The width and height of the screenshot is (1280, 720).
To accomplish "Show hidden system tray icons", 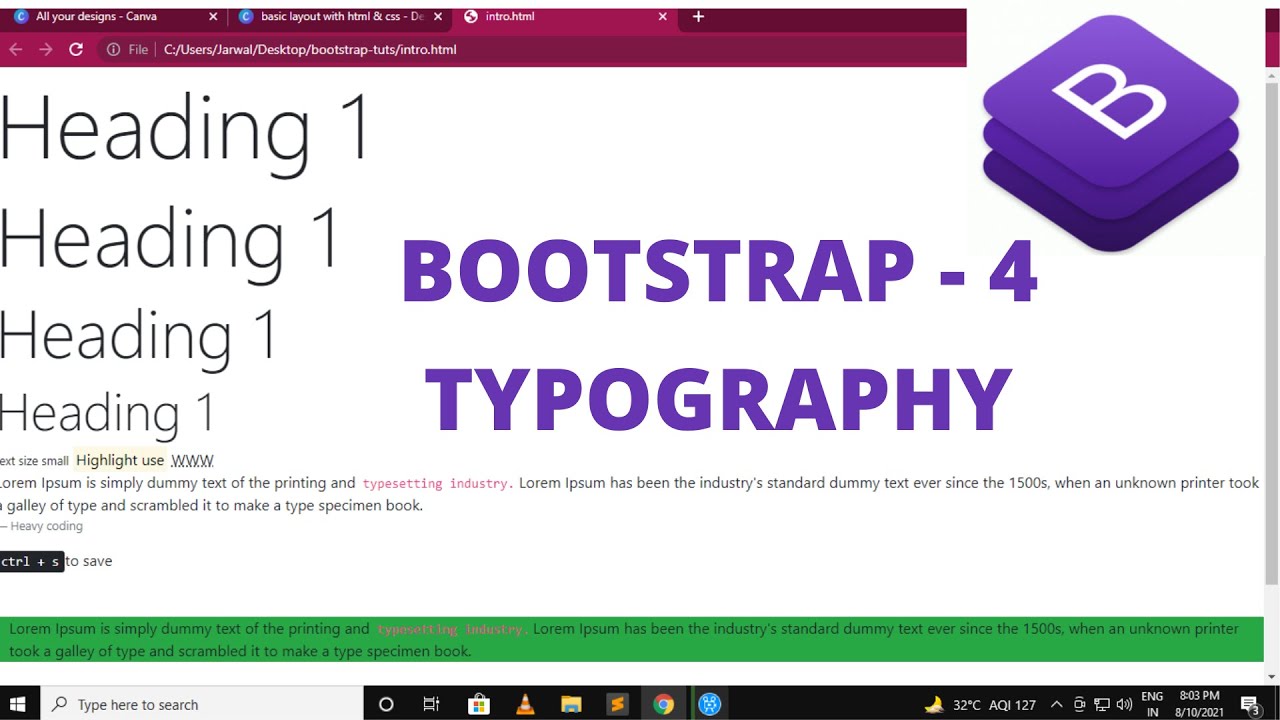I will (x=1056, y=705).
